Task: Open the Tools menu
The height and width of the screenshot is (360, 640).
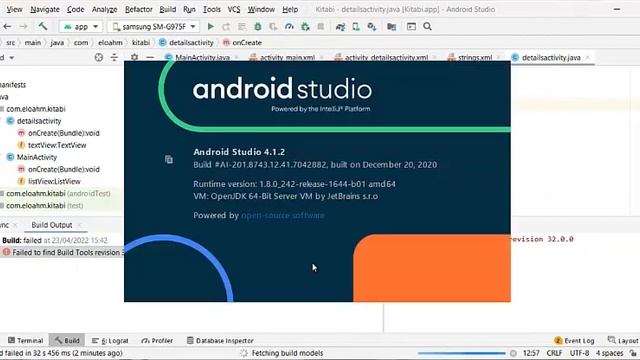Action: point(212,9)
